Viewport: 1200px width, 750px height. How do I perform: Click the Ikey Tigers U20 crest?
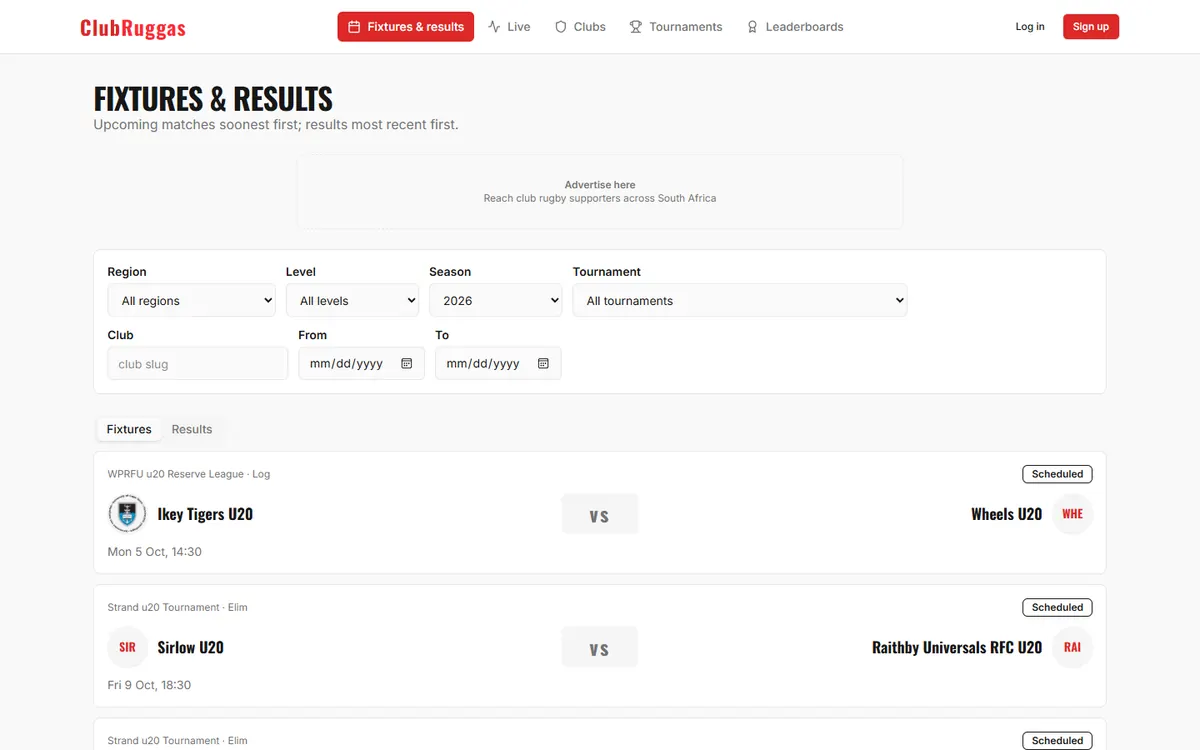127,514
